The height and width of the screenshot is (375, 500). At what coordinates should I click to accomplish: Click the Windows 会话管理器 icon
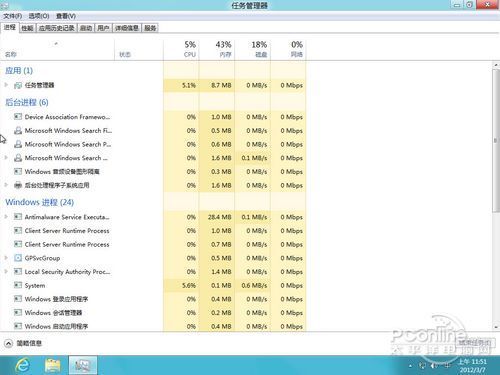tap(18, 312)
